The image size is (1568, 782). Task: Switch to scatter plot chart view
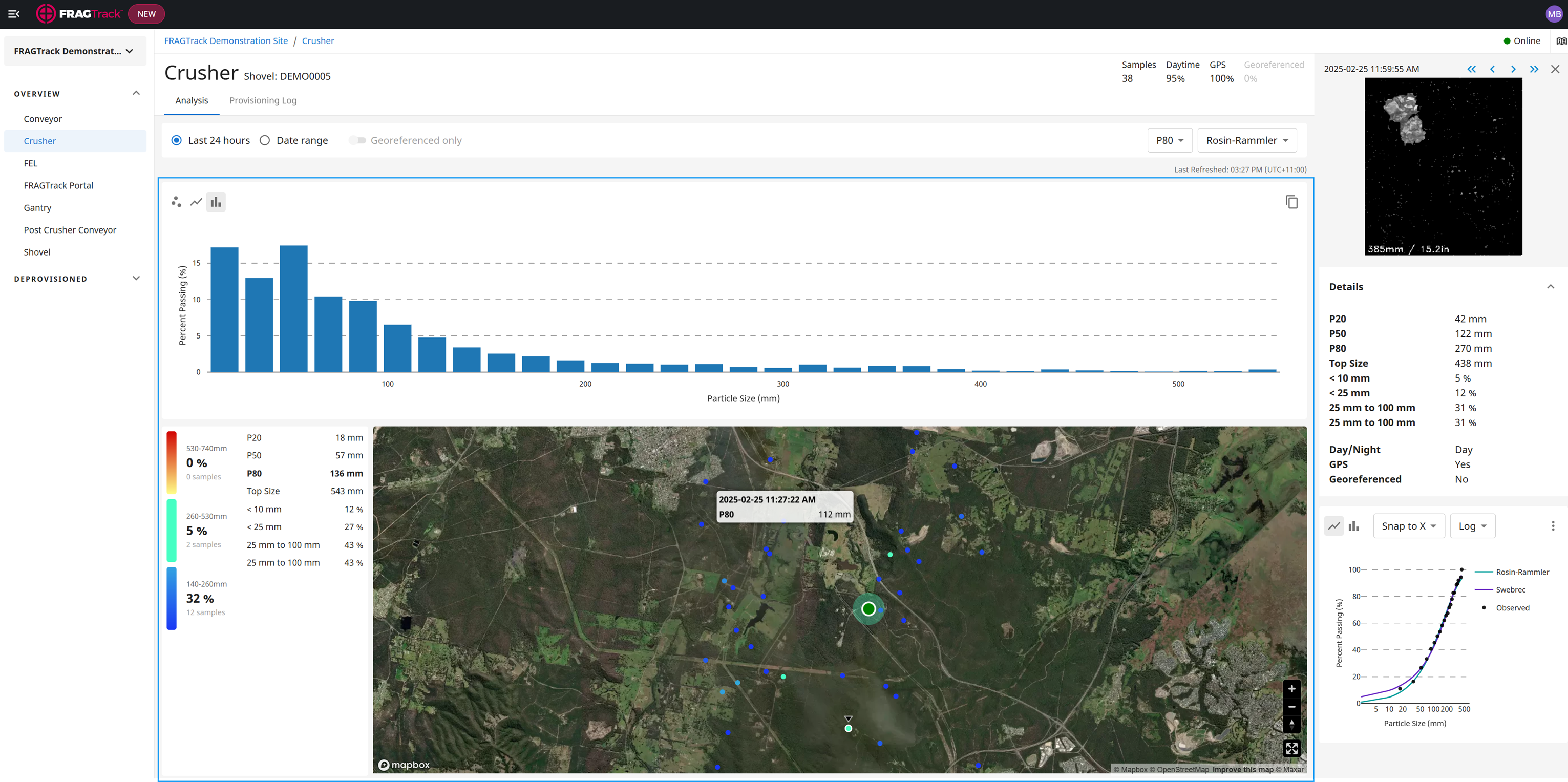coord(176,202)
